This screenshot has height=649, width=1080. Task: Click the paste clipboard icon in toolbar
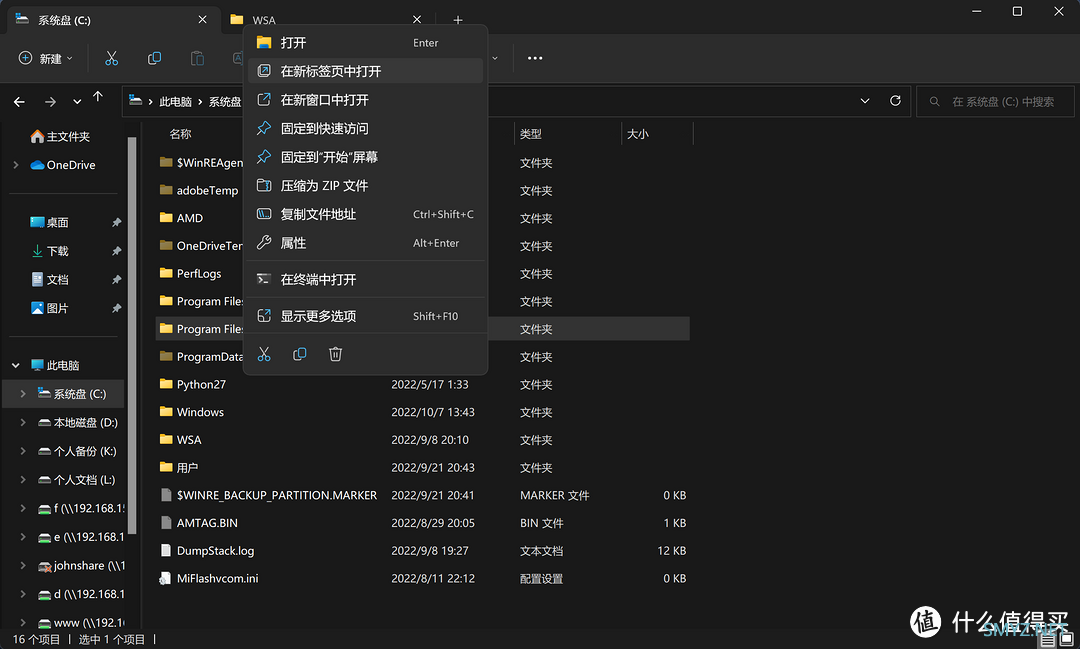click(197, 59)
